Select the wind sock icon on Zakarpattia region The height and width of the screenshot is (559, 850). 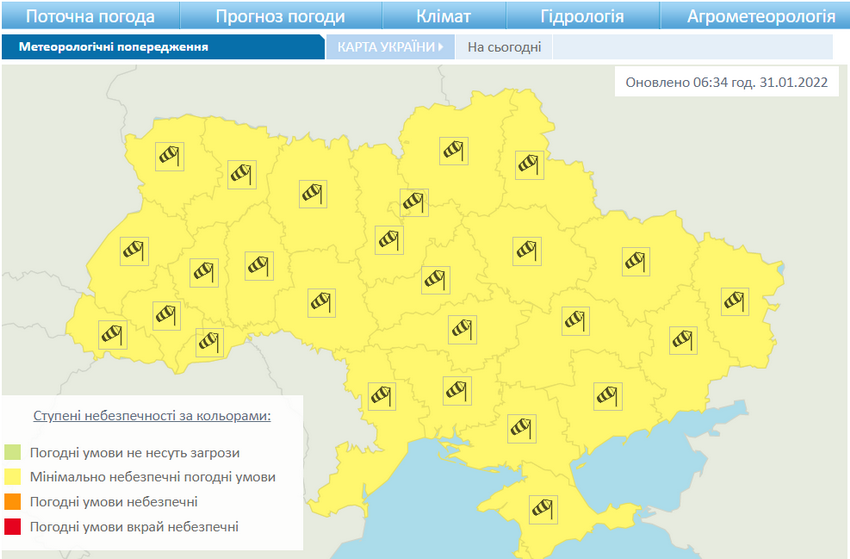(112, 334)
